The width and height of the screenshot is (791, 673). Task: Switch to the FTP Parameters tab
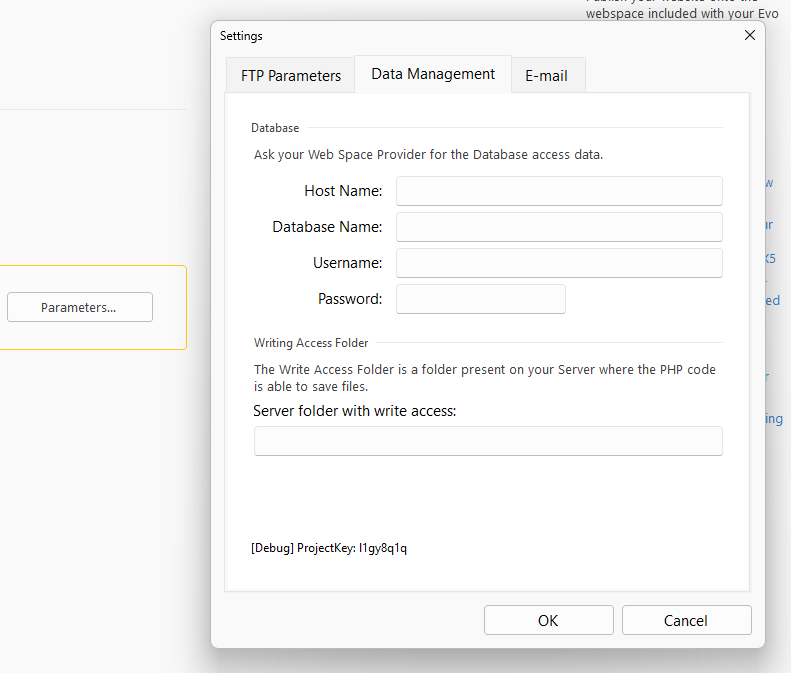point(290,75)
